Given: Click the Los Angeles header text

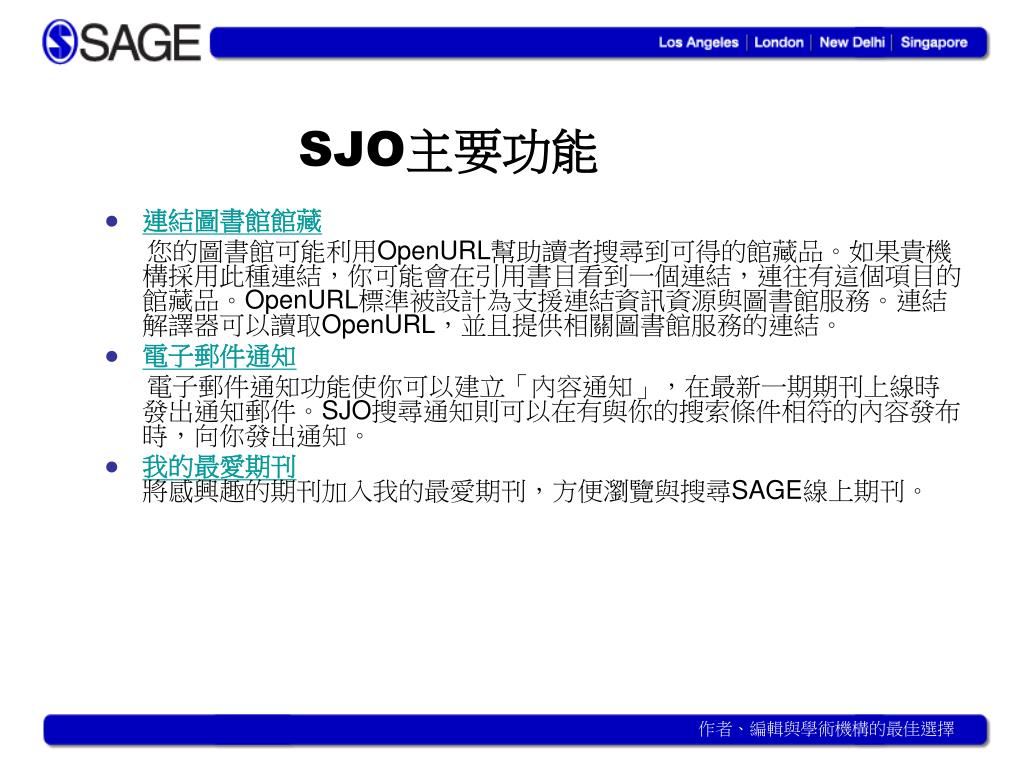Looking at the screenshot, I should click(x=698, y=42).
